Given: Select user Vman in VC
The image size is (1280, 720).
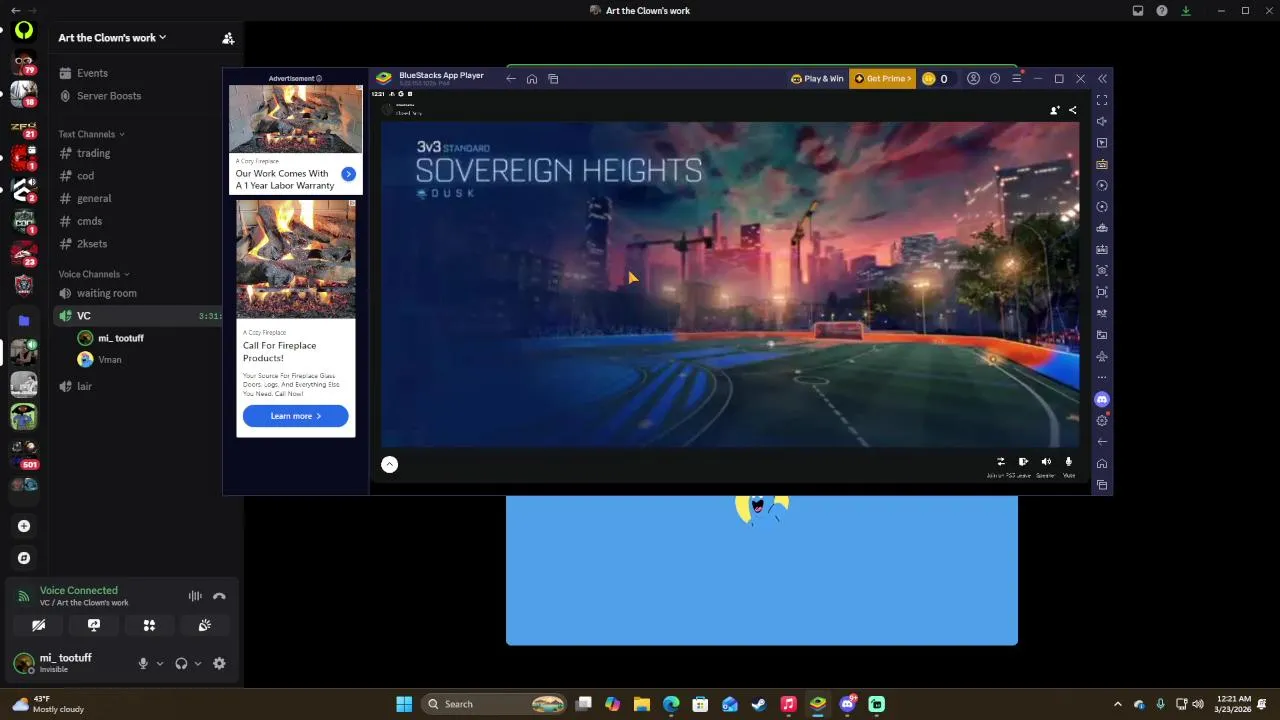Looking at the screenshot, I should tap(109, 360).
